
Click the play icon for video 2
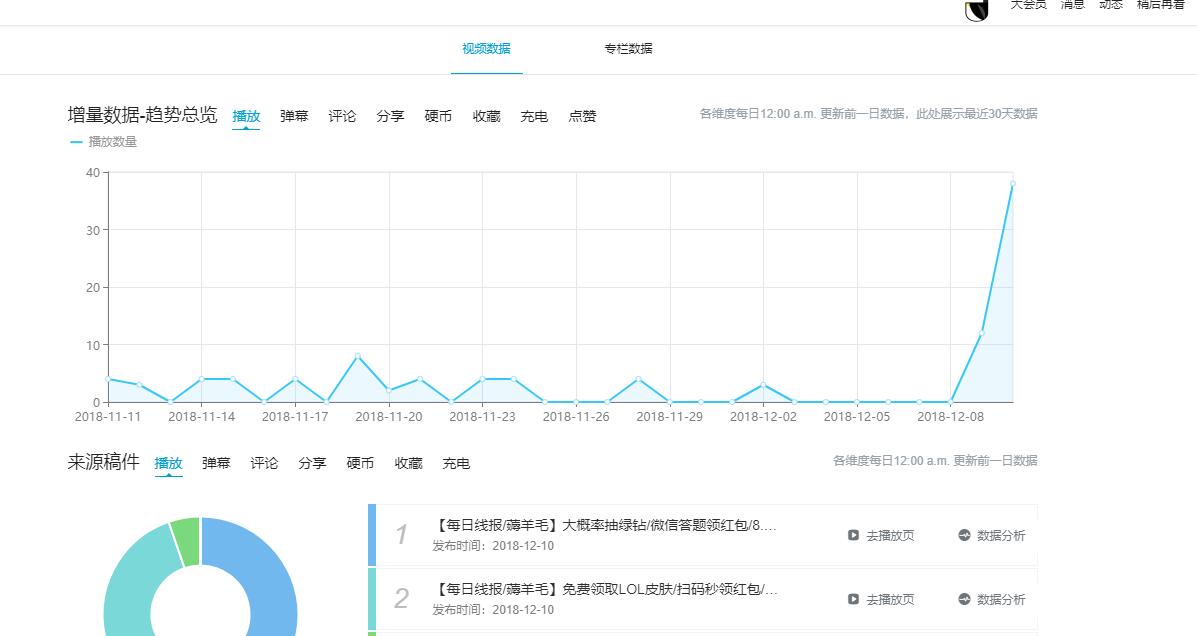(x=853, y=599)
